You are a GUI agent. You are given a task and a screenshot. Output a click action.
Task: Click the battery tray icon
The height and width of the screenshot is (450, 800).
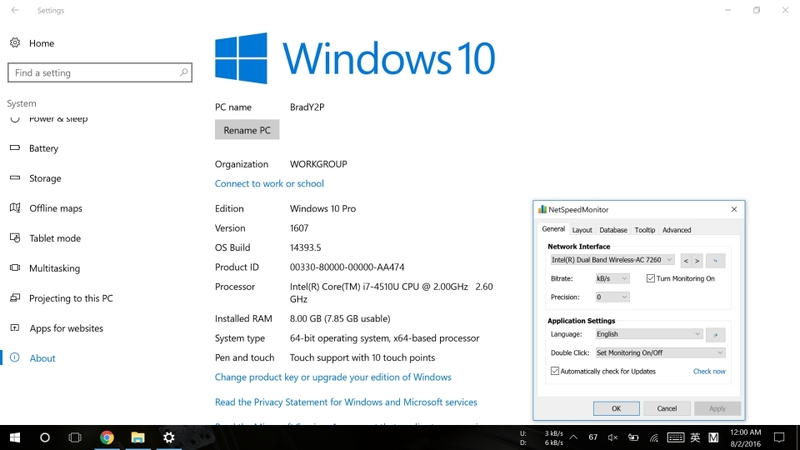click(x=633, y=437)
